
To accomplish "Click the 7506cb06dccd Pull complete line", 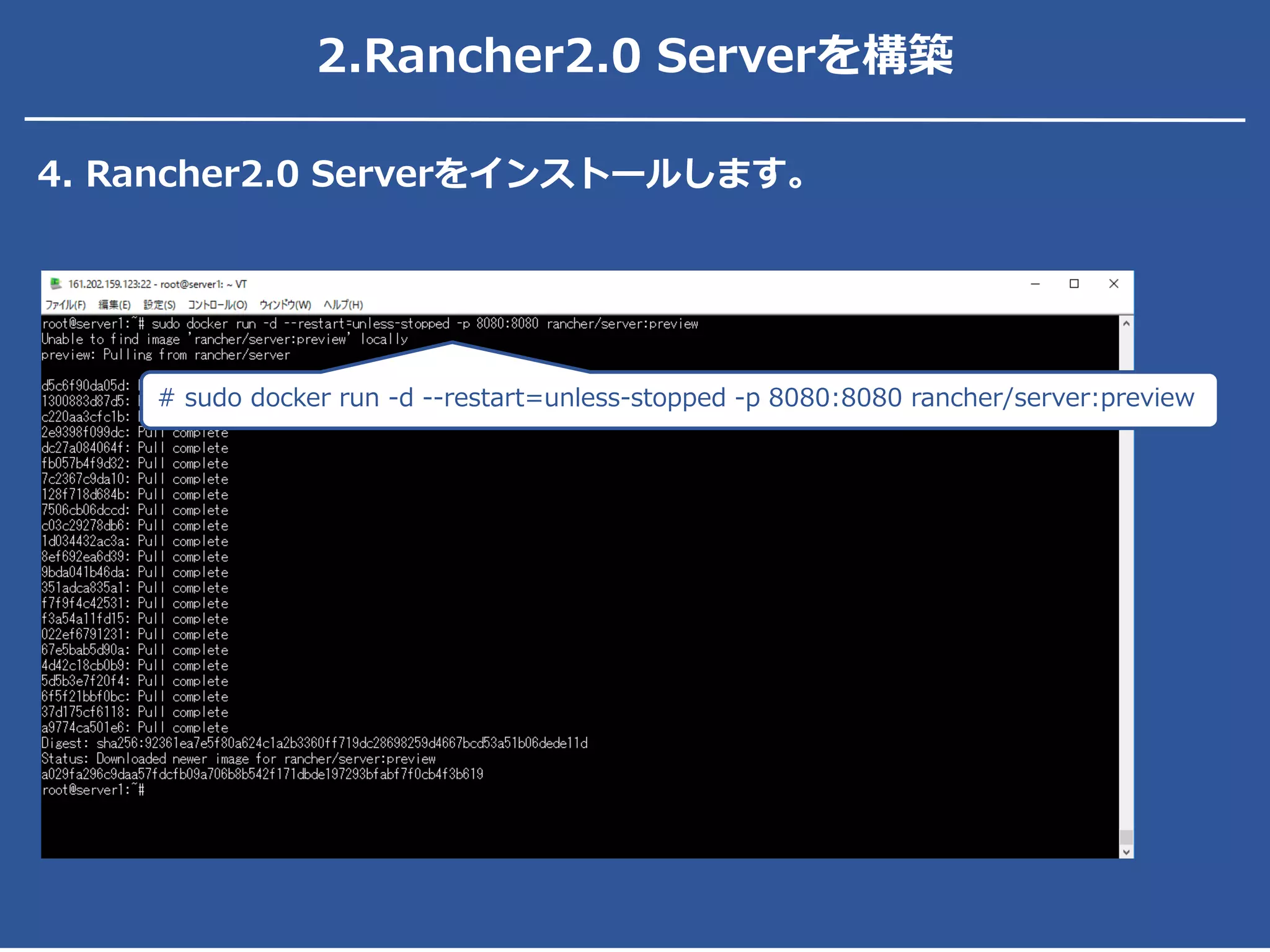I will 135,510.
